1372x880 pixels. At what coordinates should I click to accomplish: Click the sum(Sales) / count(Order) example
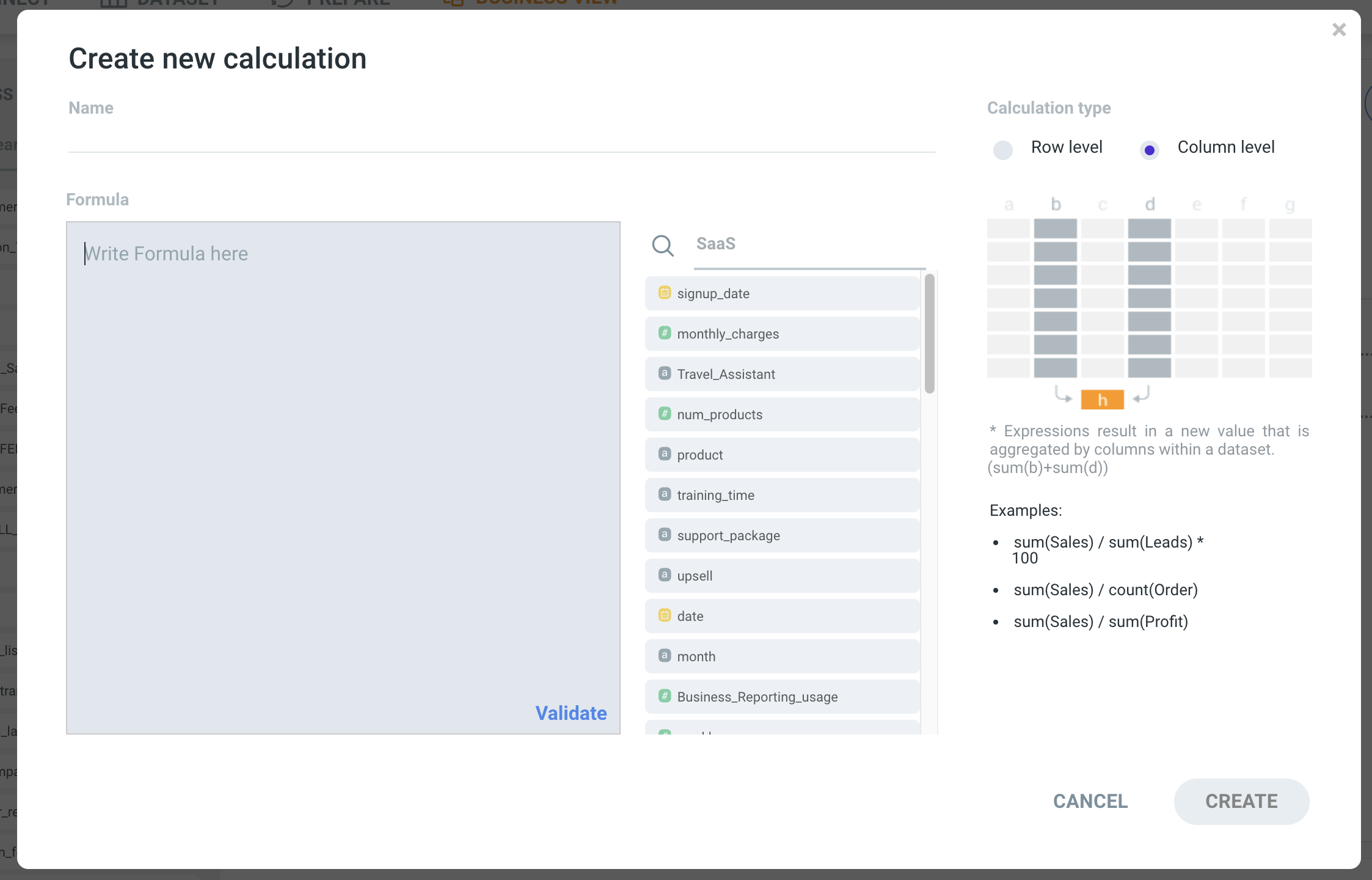[x=1106, y=590]
